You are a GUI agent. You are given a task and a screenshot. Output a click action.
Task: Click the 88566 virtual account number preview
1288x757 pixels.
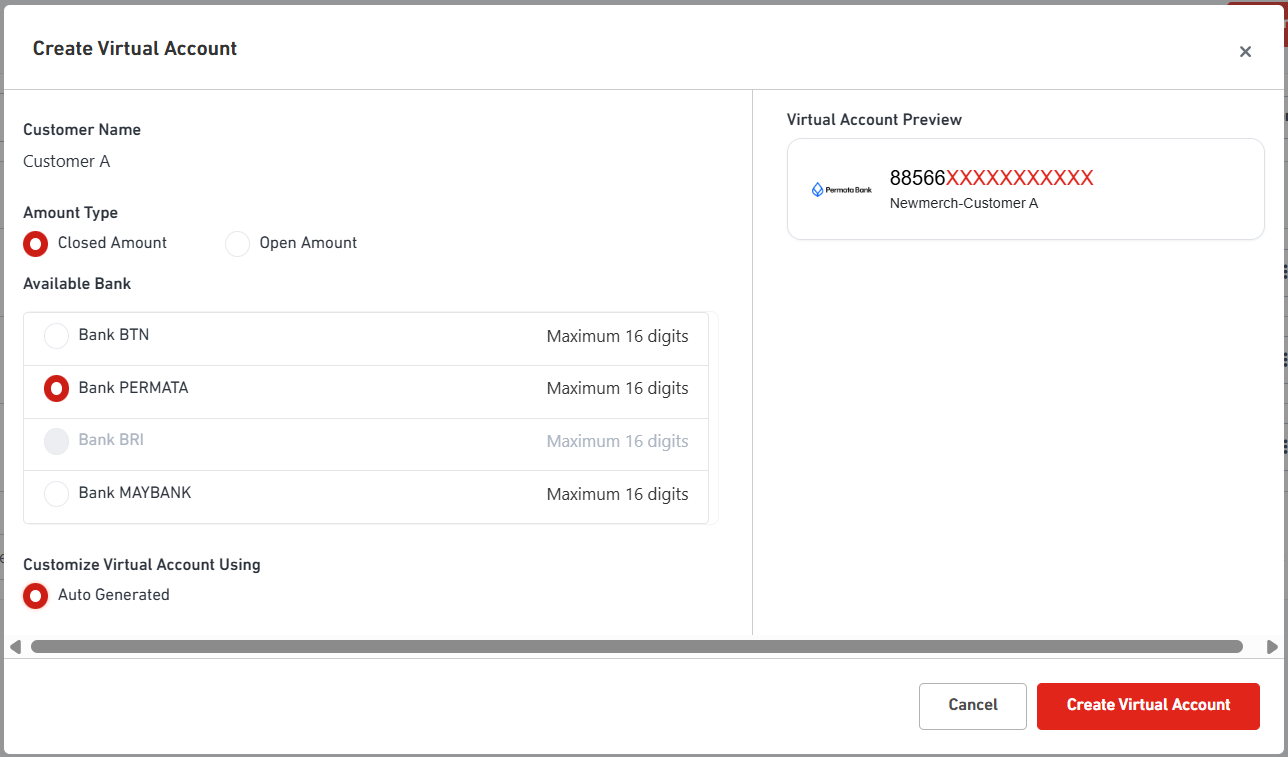(991, 178)
